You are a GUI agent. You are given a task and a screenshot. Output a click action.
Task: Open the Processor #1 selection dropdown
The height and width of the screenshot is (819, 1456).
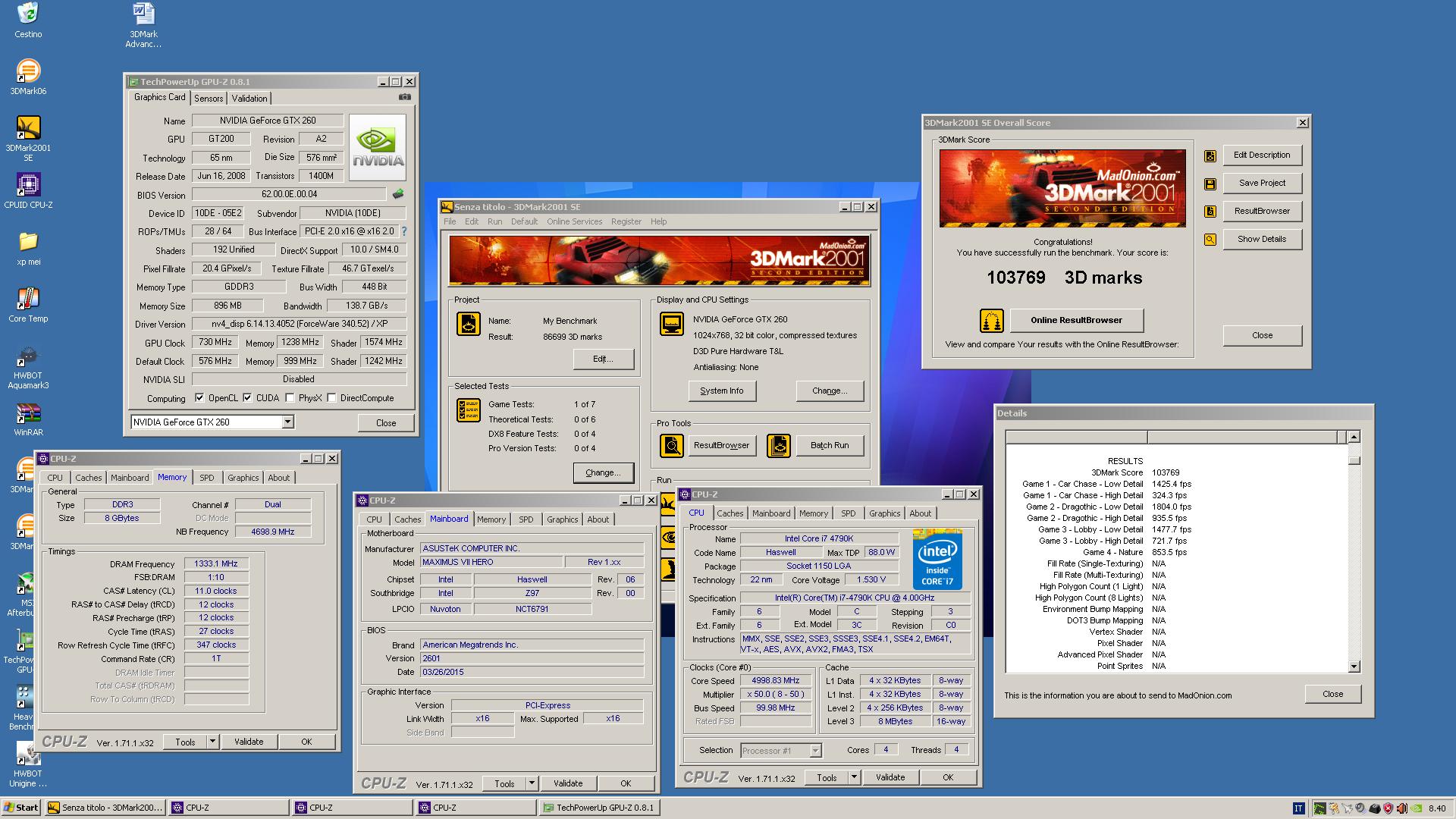click(815, 751)
